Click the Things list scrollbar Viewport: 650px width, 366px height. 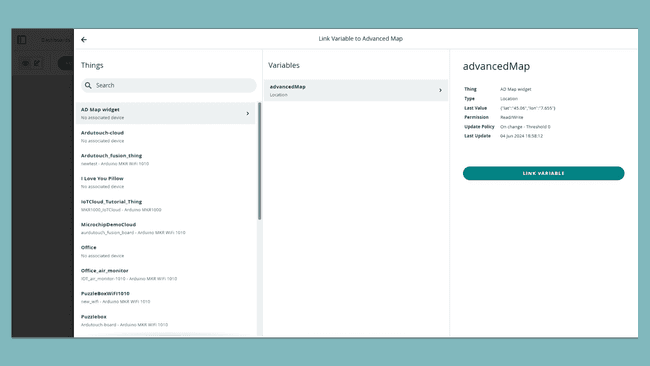click(x=260, y=161)
